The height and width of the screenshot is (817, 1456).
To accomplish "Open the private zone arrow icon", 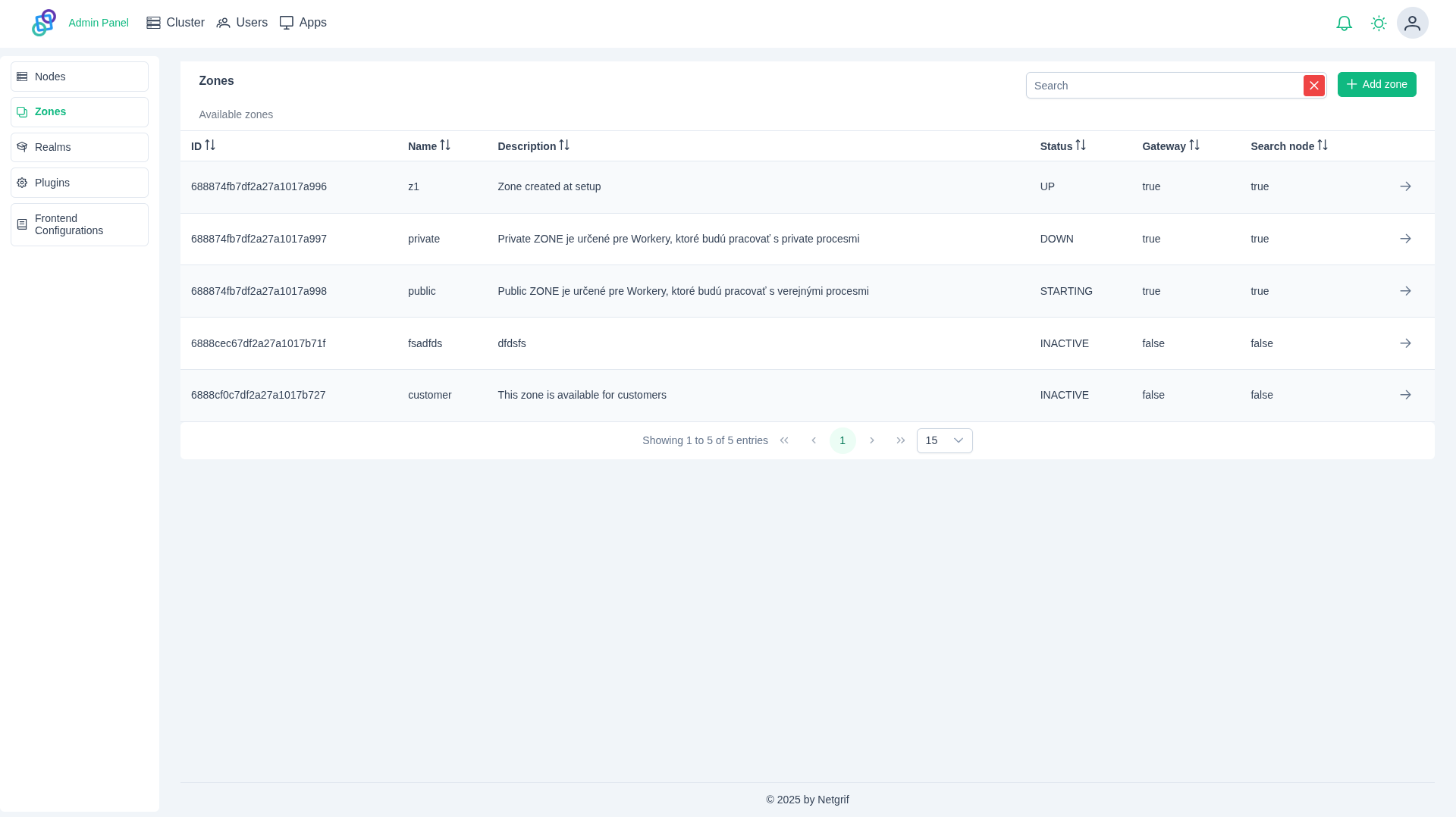I will click(1405, 239).
